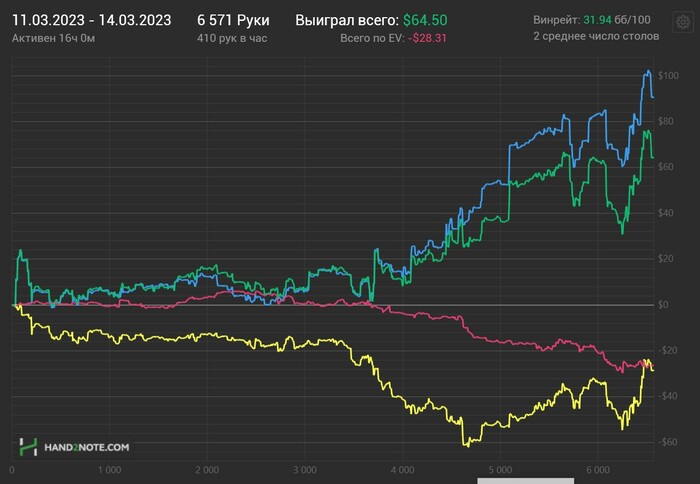The width and height of the screenshot is (700, 484).
Task: Click the 'Активен 16ч 0м' label
Action: pos(53,38)
